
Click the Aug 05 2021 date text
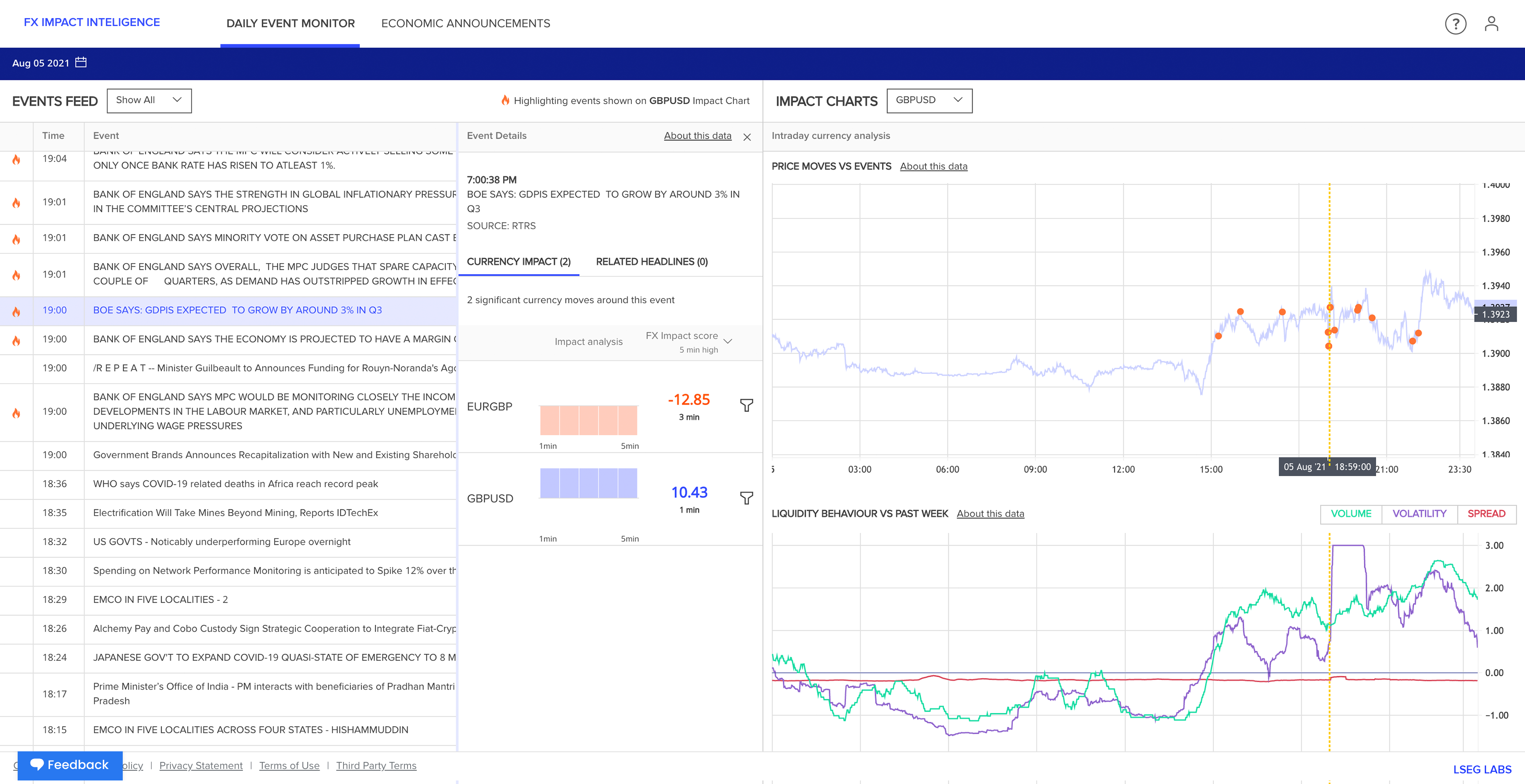pyautogui.click(x=41, y=63)
